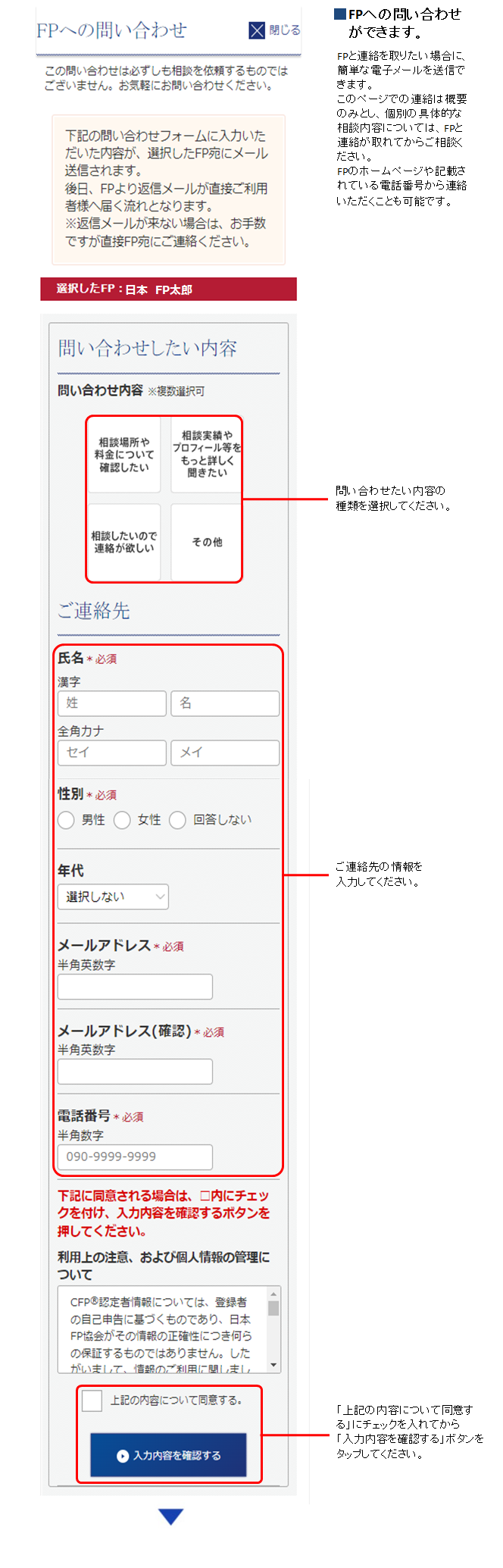The width and height of the screenshot is (503, 1568).
Task: Click the 電話番号 input field
Action: (x=135, y=1156)
